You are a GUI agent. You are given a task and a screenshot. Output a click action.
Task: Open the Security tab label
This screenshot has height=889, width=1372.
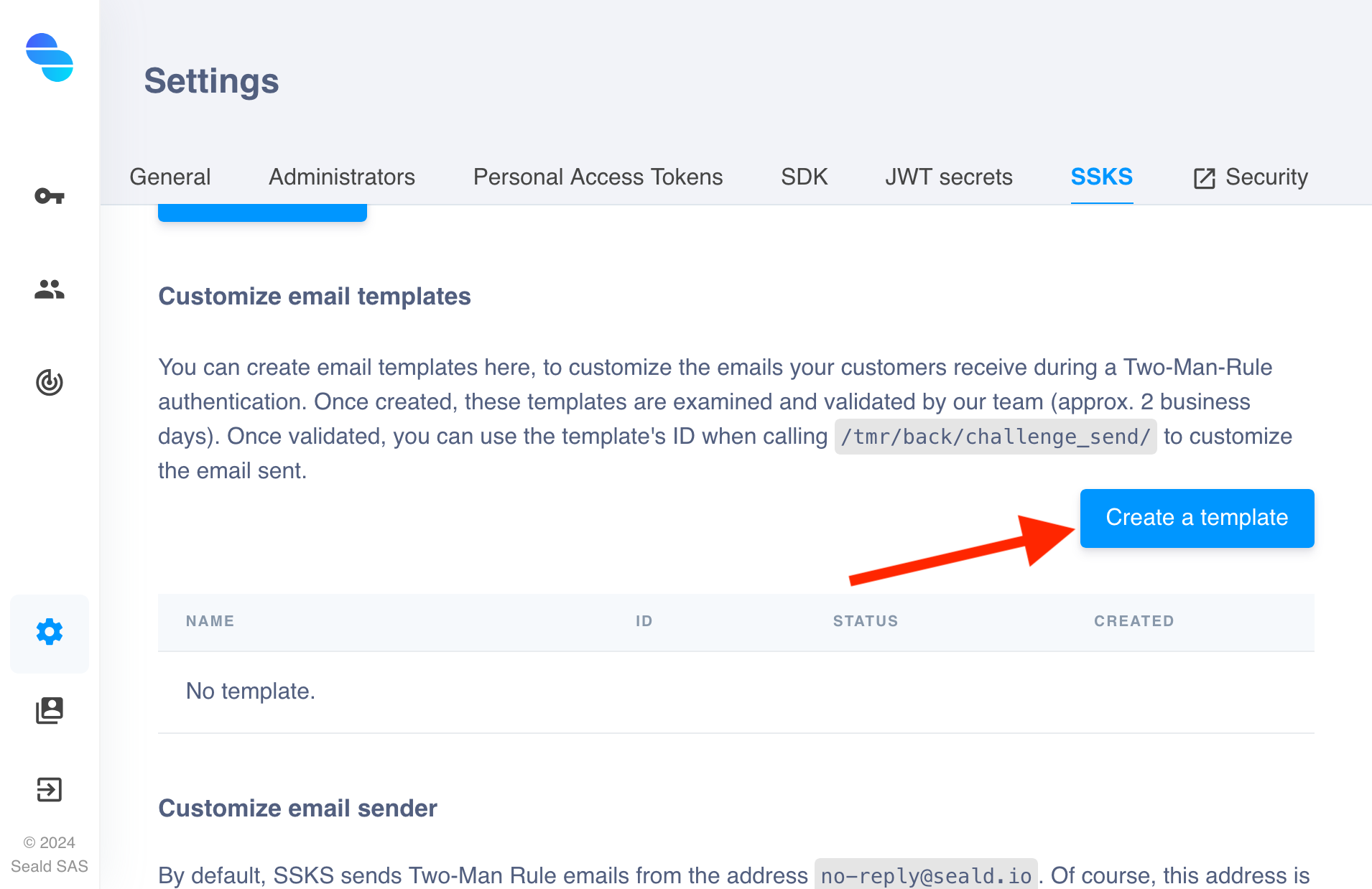(x=1266, y=177)
